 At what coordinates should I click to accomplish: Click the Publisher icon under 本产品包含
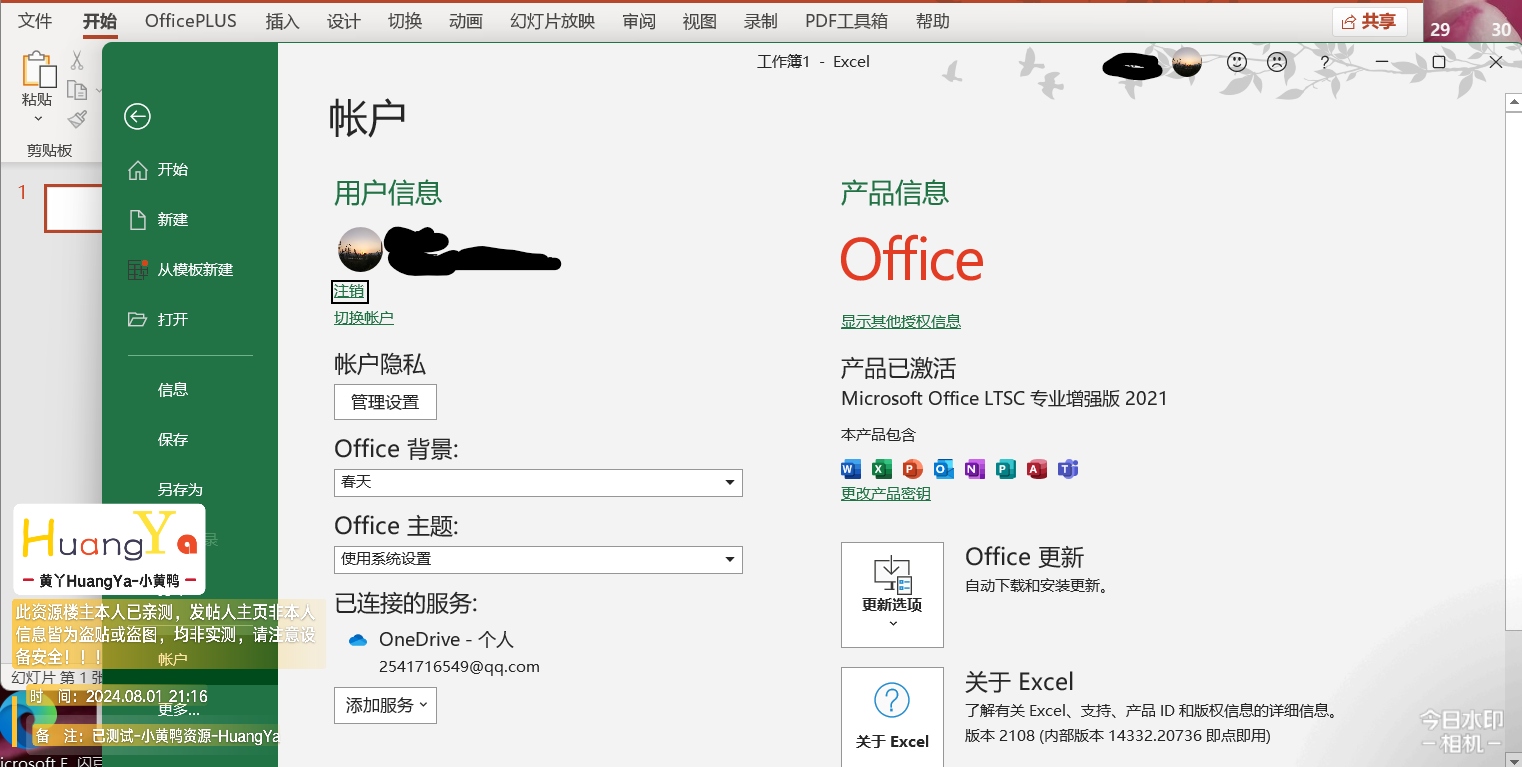(x=1006, y=469)
